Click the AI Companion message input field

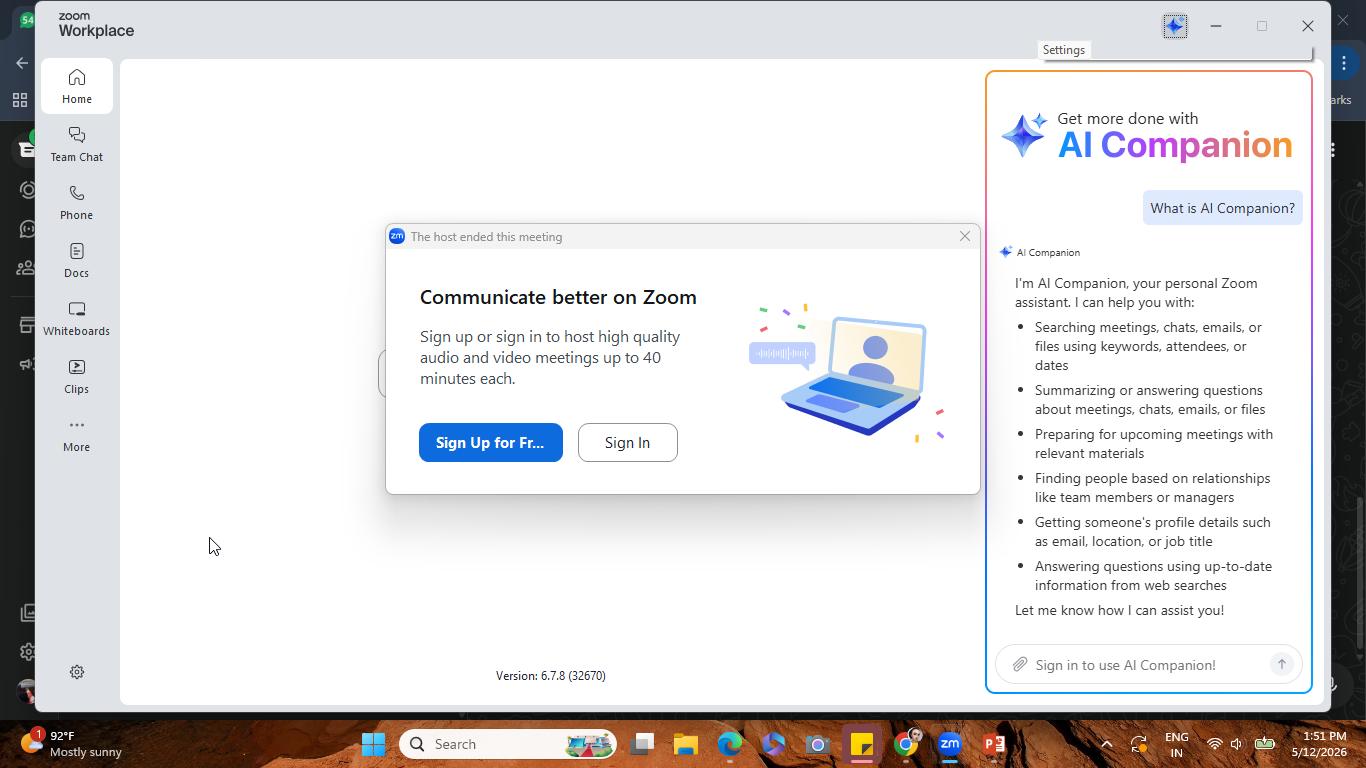(x=1148, y=665)
